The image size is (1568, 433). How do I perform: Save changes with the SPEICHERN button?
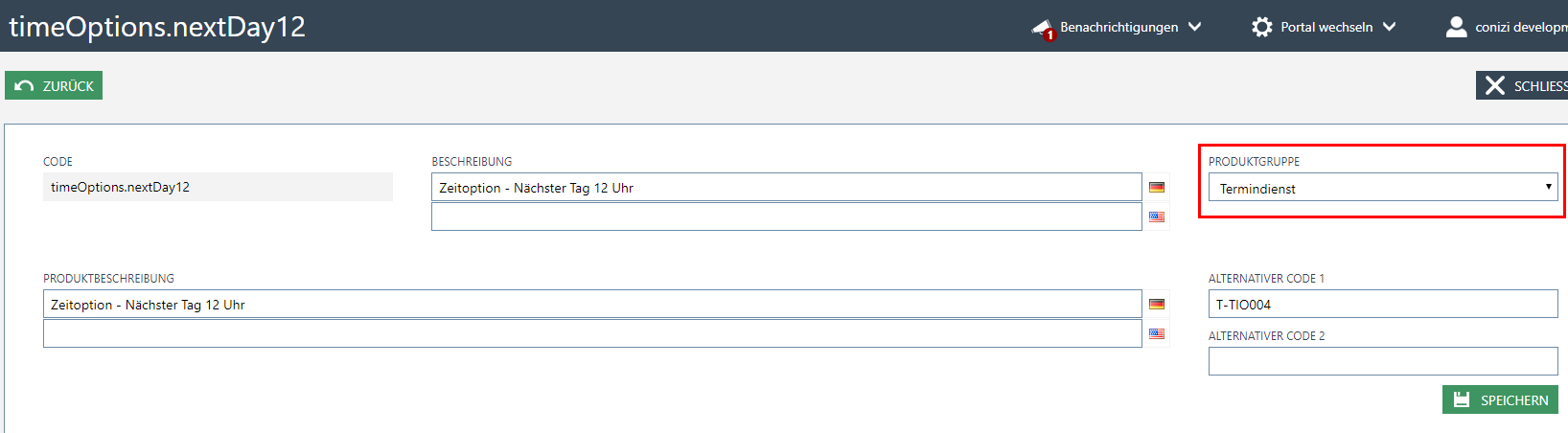point(1500,399)
